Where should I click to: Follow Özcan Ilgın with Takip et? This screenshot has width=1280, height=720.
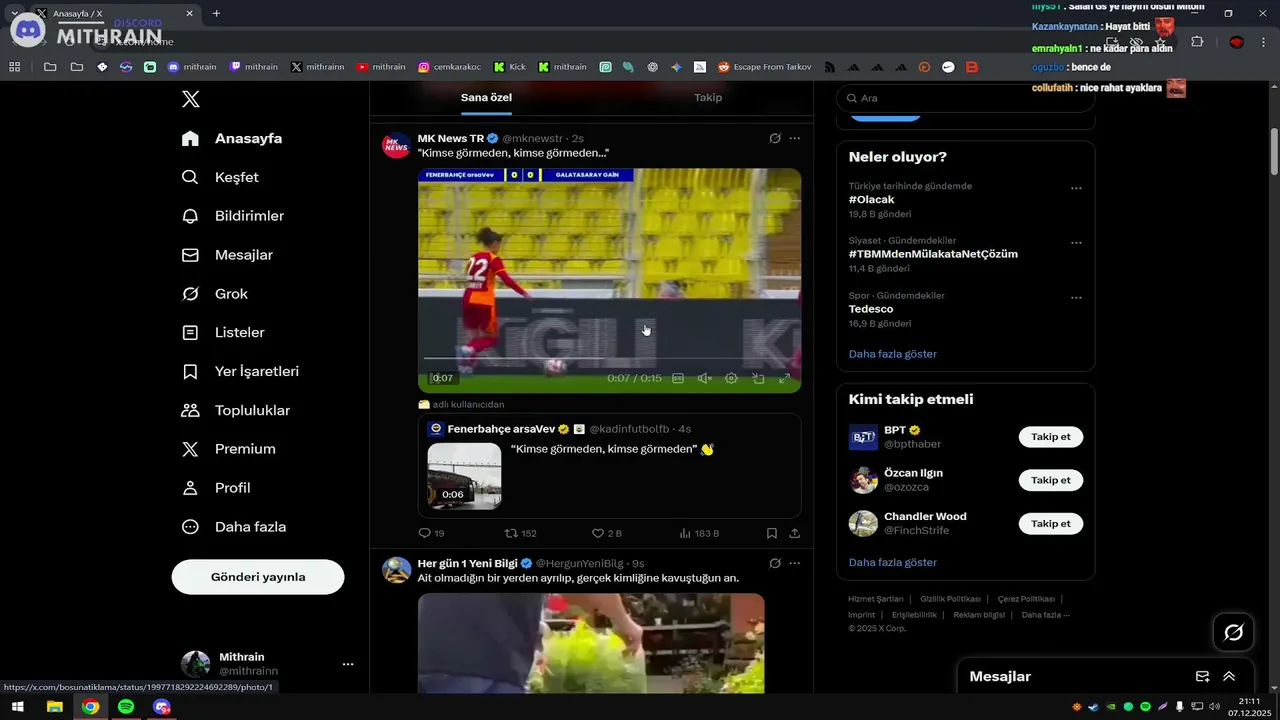pos(1051,480)
